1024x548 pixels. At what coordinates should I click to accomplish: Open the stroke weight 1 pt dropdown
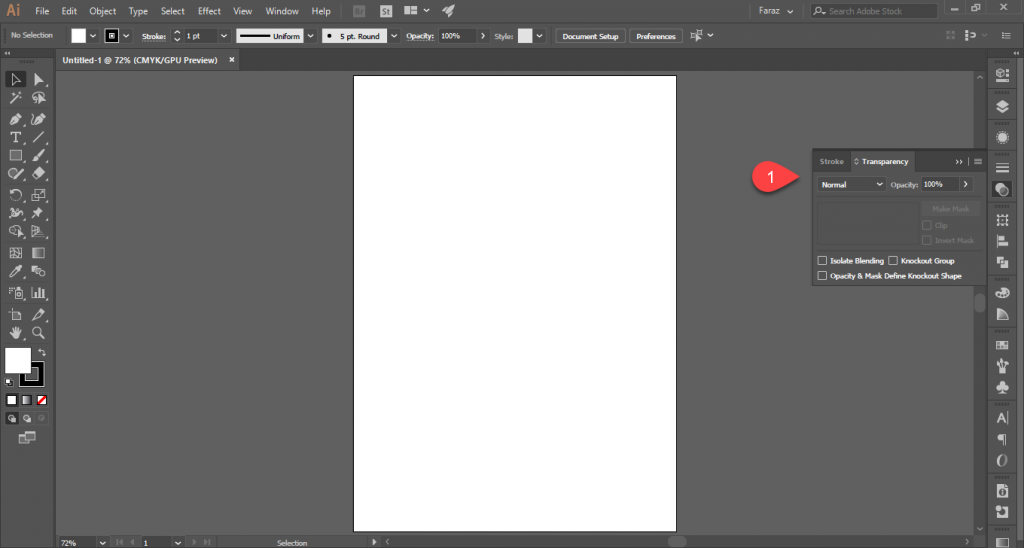[x=224, y=36]
